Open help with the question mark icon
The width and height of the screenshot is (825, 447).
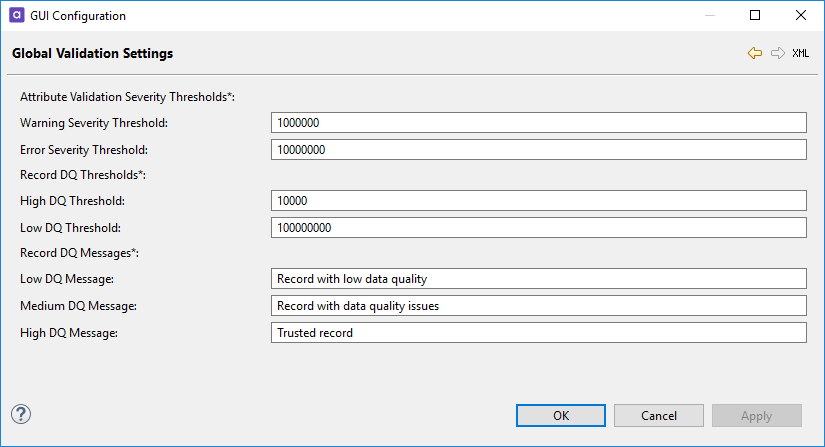(x=21, y=414)
